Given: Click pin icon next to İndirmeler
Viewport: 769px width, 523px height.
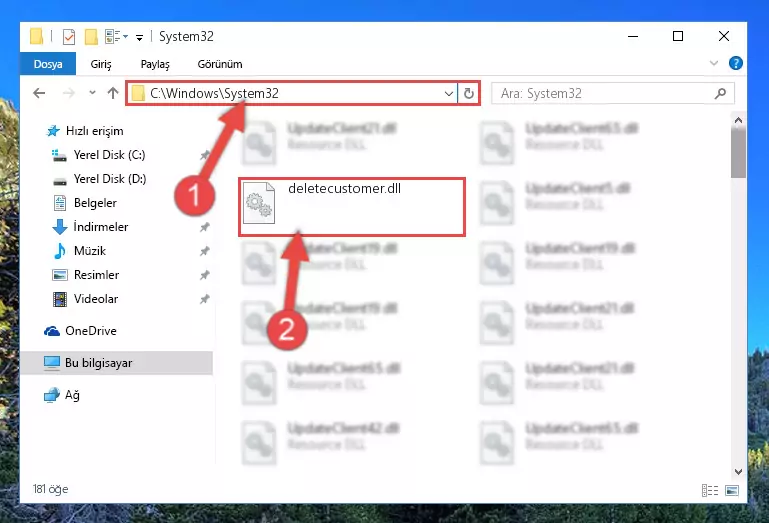Looking at the screenshot, I should click(x=205, y=227).
